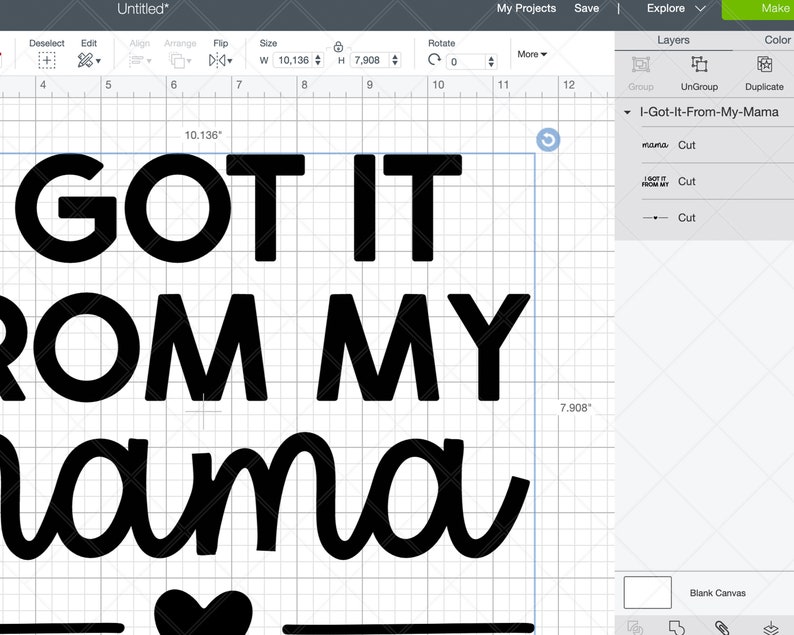The image size is (794, 635).
Task: Click the black heart shape on canvas
Action: coord(203,611)
